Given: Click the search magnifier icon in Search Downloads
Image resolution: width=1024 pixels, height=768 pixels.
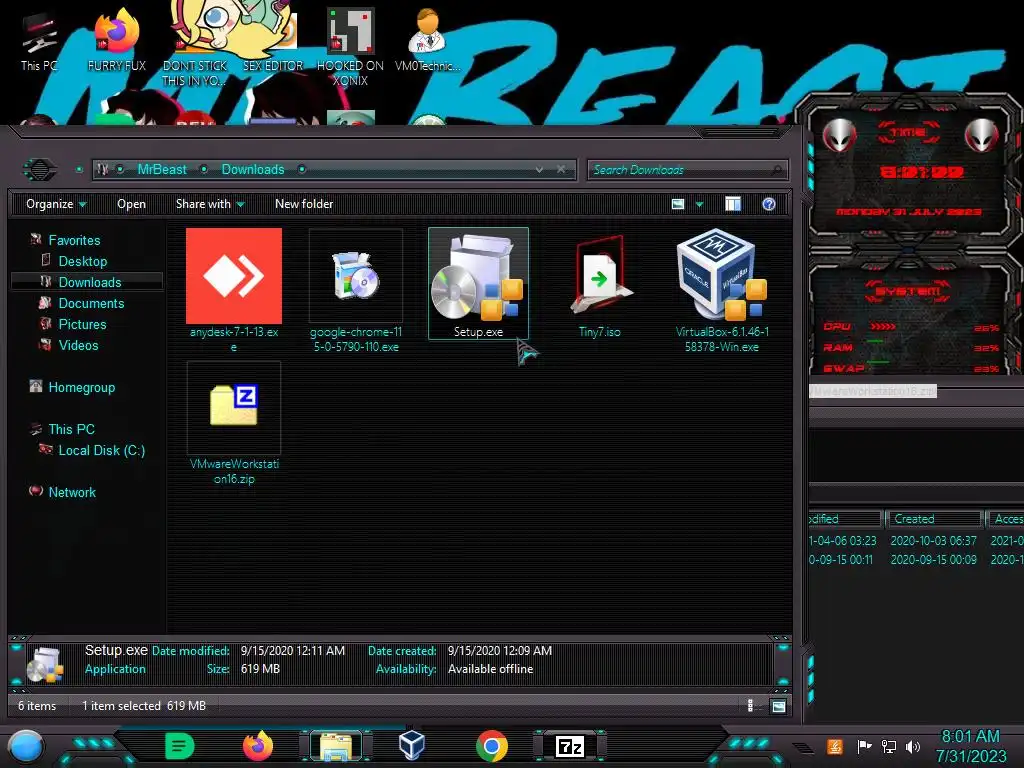Looking at the screenshot, I should pyautogui.click(x=776, y=170).
